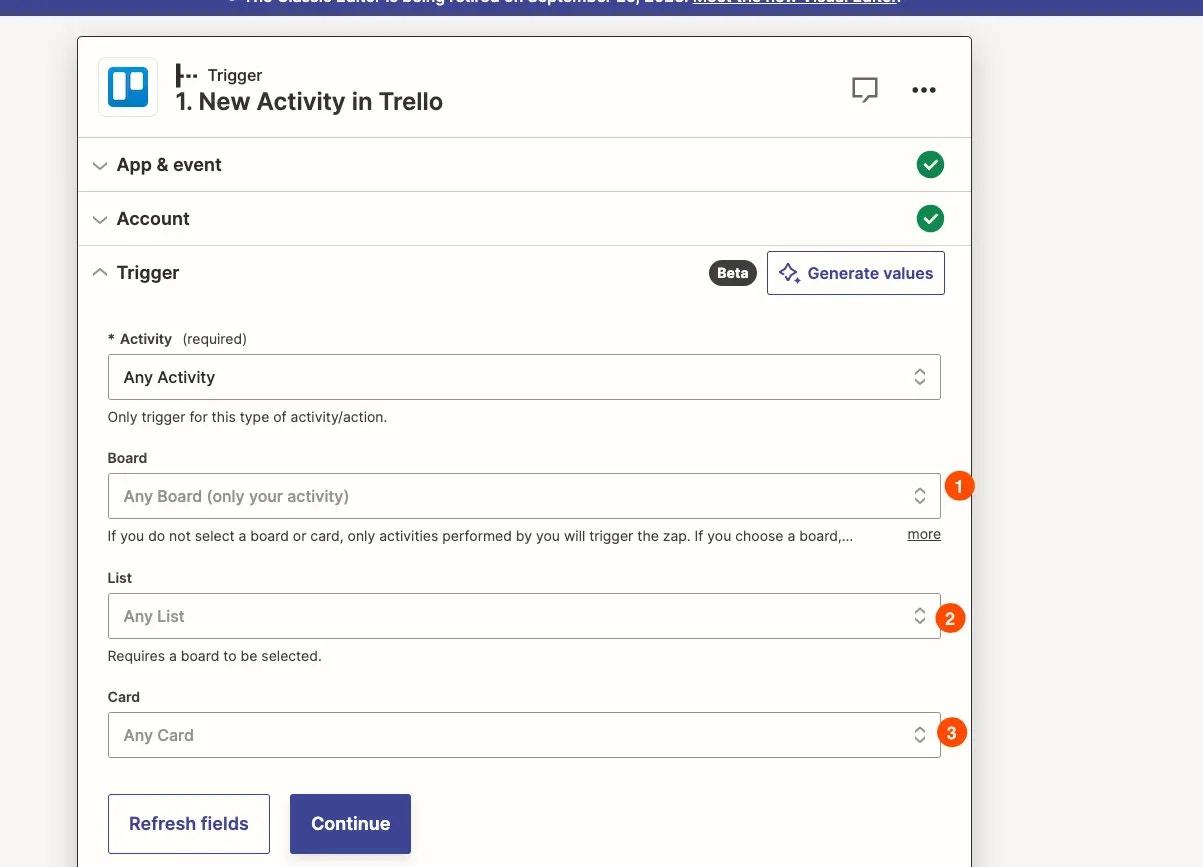
Task: Open the Any Activity dropdown
Action: (x=524, y=377)
